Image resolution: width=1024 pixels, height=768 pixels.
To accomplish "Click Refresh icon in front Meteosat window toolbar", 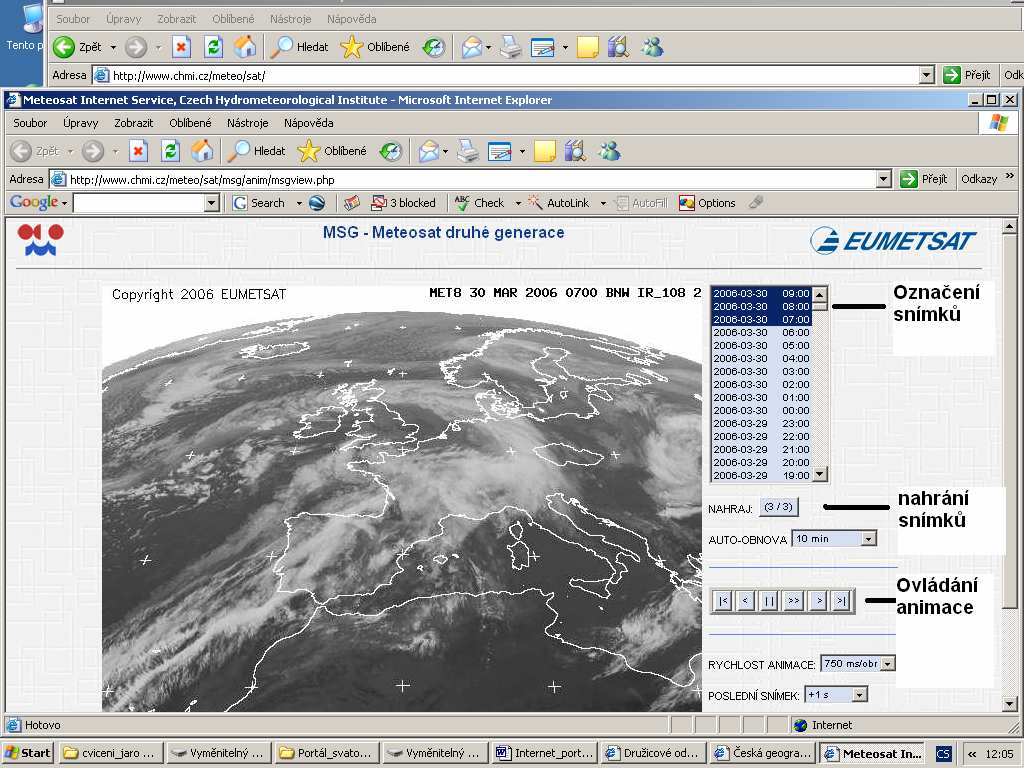I will [170, 152].
